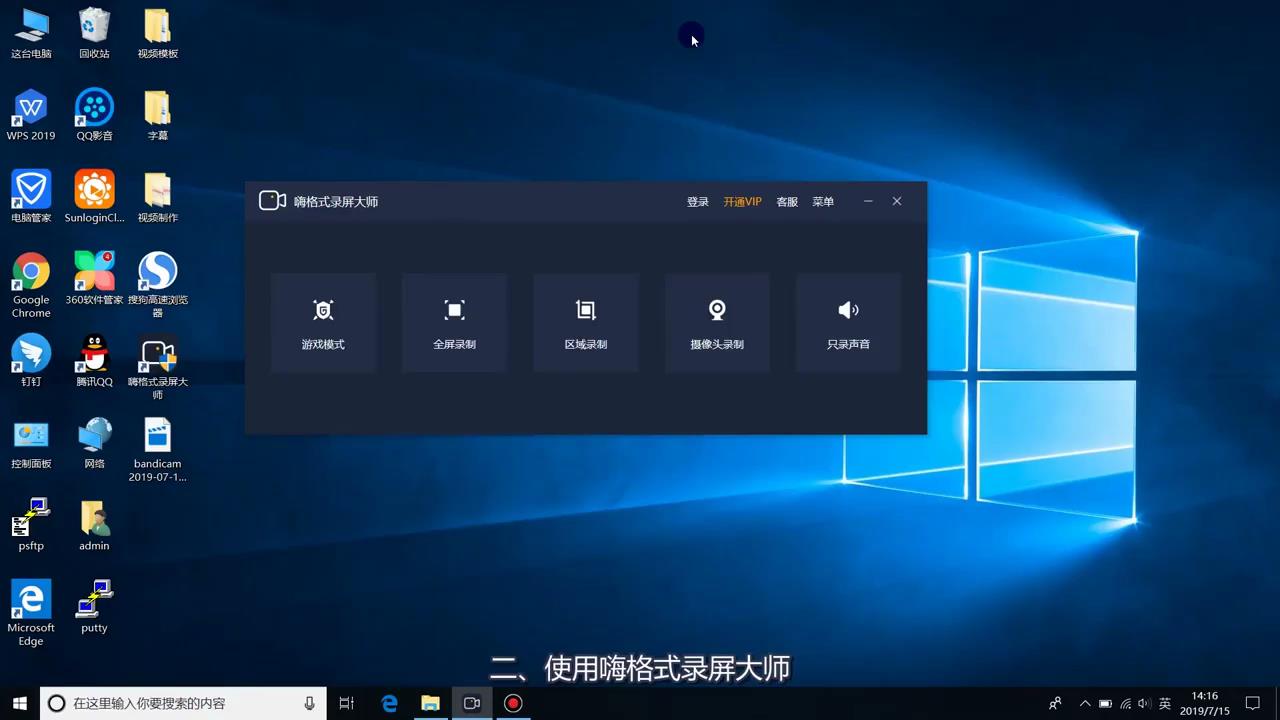Click the 嗨格式录屏大师 camera logo in title bar

pyautogui.click(x=273, y=201)
